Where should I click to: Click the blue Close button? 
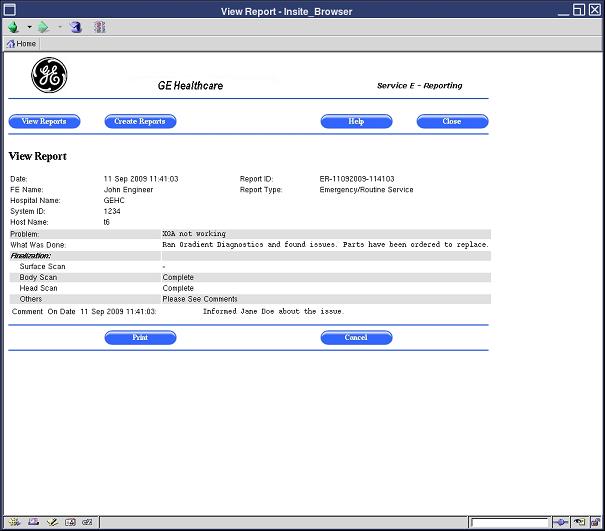452,122
